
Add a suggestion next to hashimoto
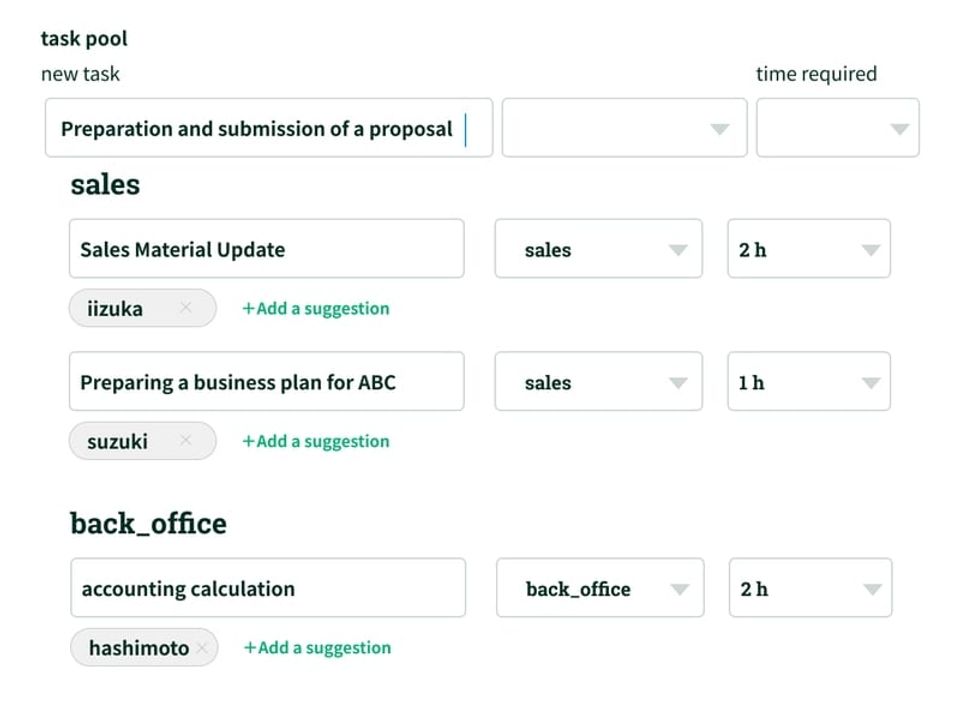(x=318, y=648)
